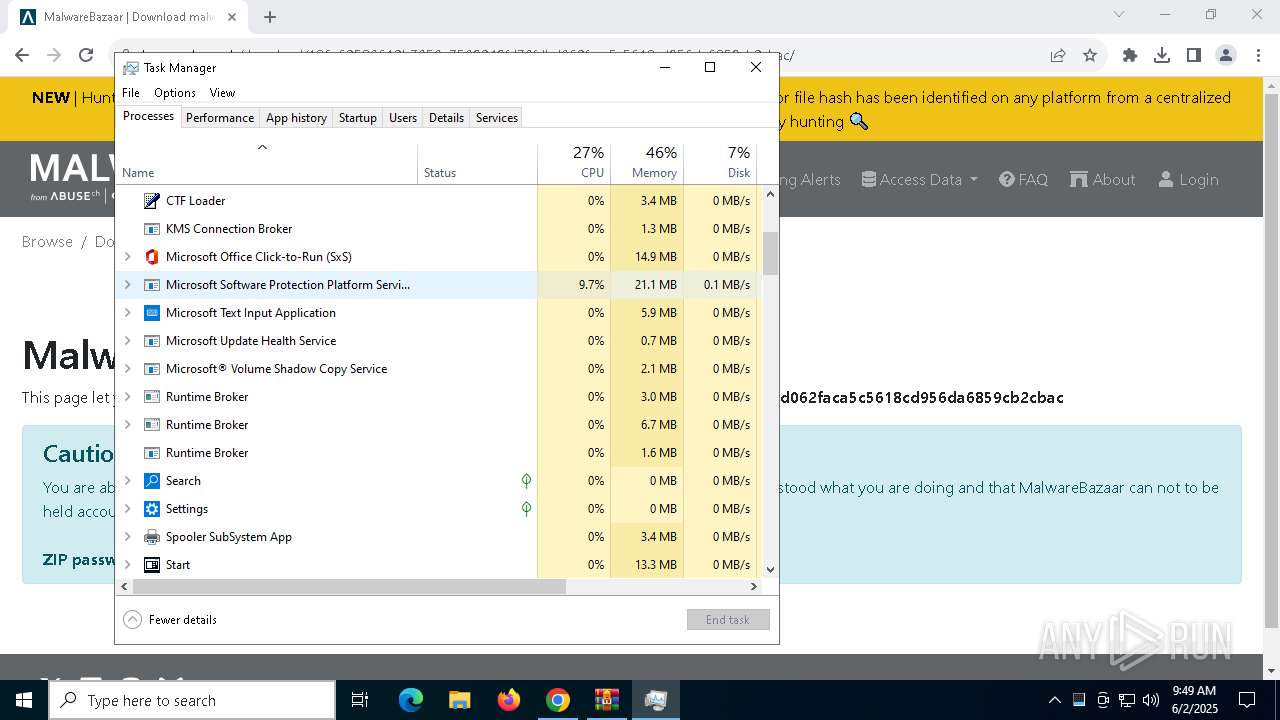Launch Firefox from the taskbar

[509, 700]
